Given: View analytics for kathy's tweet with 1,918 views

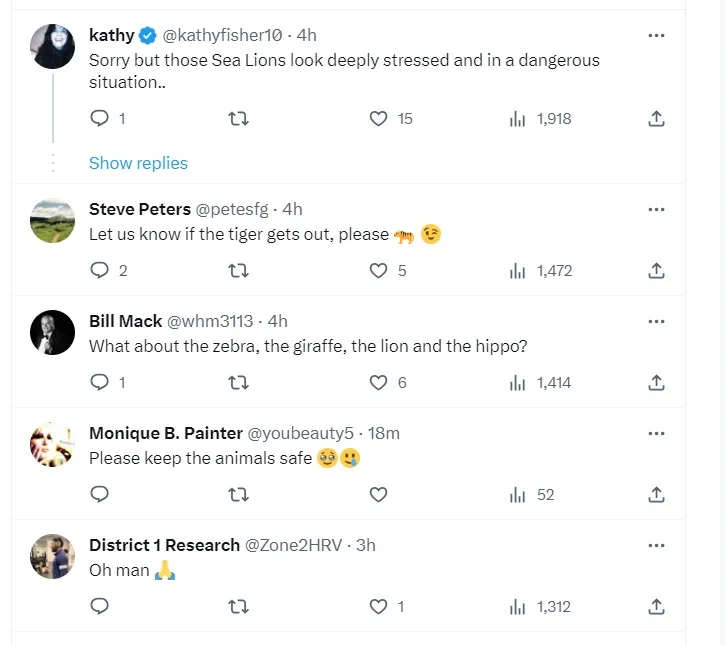Looking at the screenshot, I should 540,118.
